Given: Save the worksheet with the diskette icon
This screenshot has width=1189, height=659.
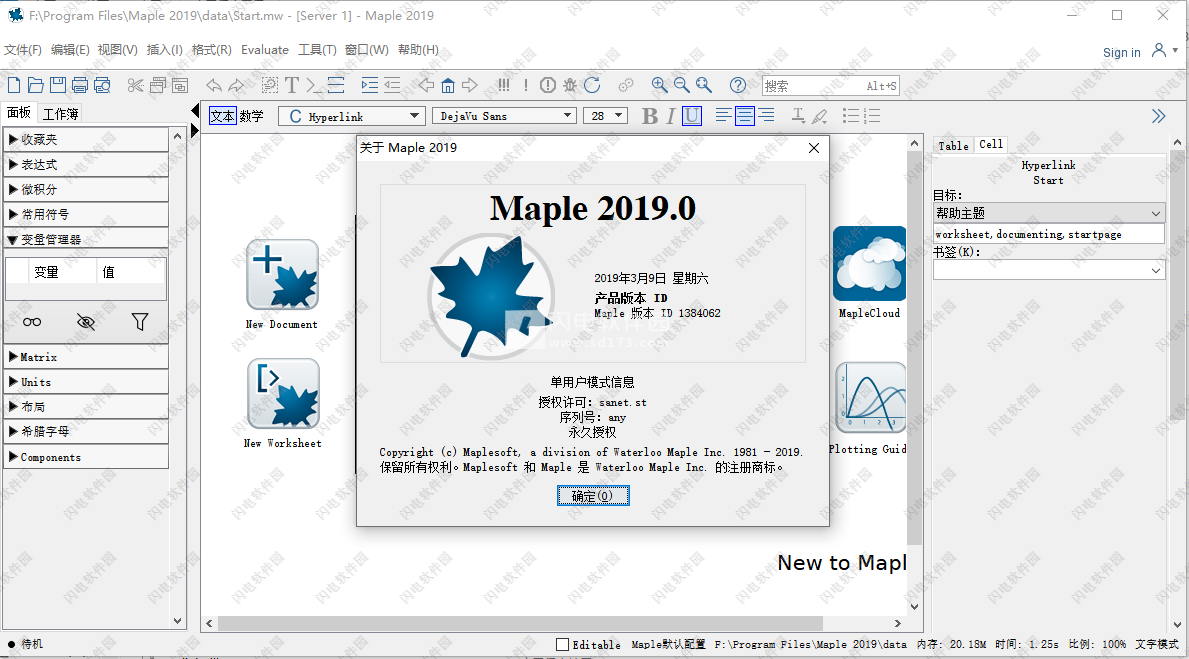Looking at the screenshot, I should 58,85.
